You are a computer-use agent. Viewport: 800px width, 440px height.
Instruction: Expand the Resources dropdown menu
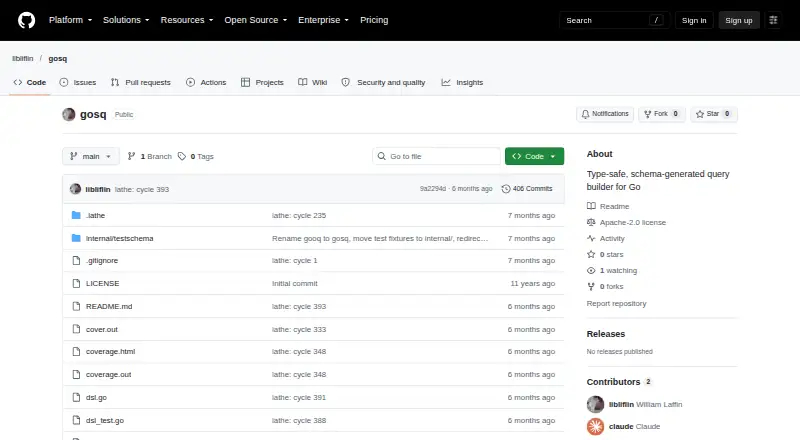187,20
